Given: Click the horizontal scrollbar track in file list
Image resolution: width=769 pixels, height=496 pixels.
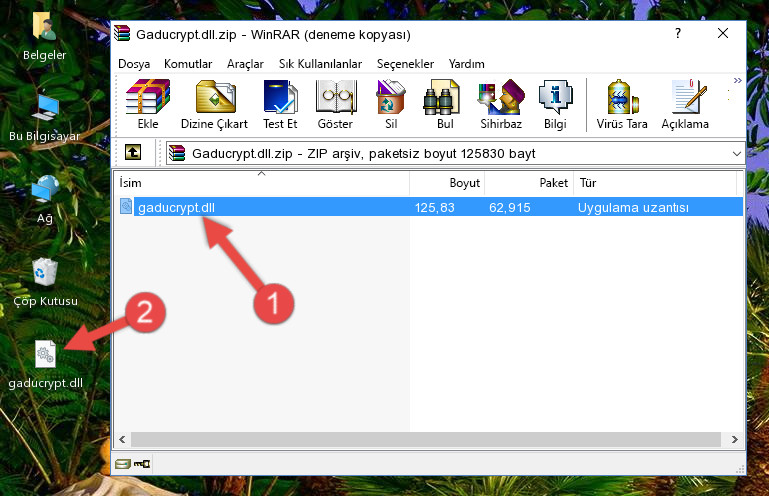Looking at the screenshot, I should point(426,439).
